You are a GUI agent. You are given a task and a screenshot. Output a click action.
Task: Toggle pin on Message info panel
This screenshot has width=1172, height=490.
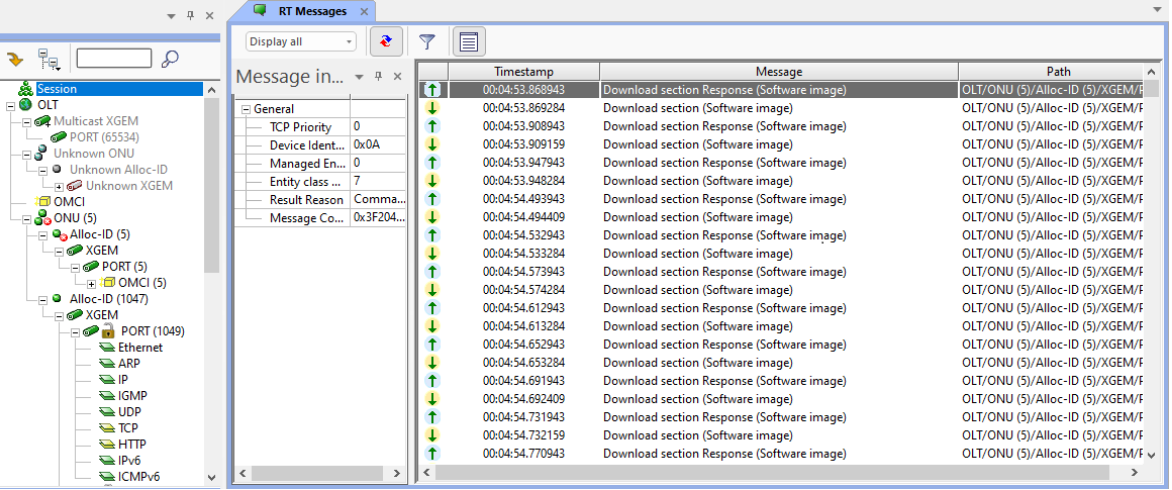click(379, 77)
